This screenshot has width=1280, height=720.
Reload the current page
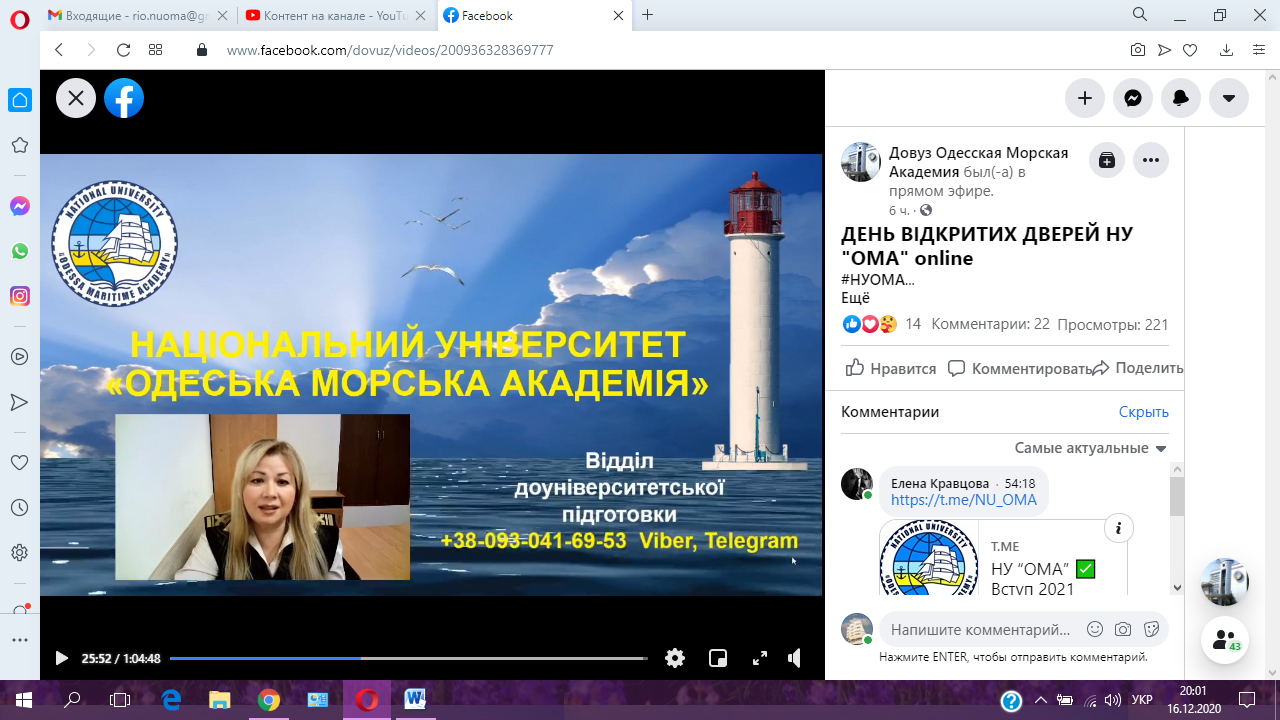(123, 50)
